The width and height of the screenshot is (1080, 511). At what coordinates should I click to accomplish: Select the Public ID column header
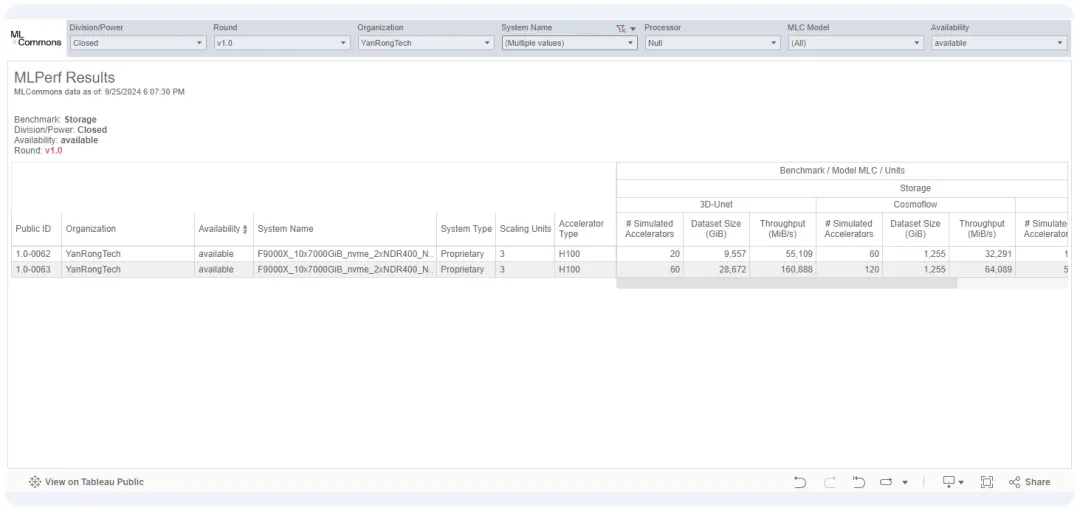click(34, 229)
